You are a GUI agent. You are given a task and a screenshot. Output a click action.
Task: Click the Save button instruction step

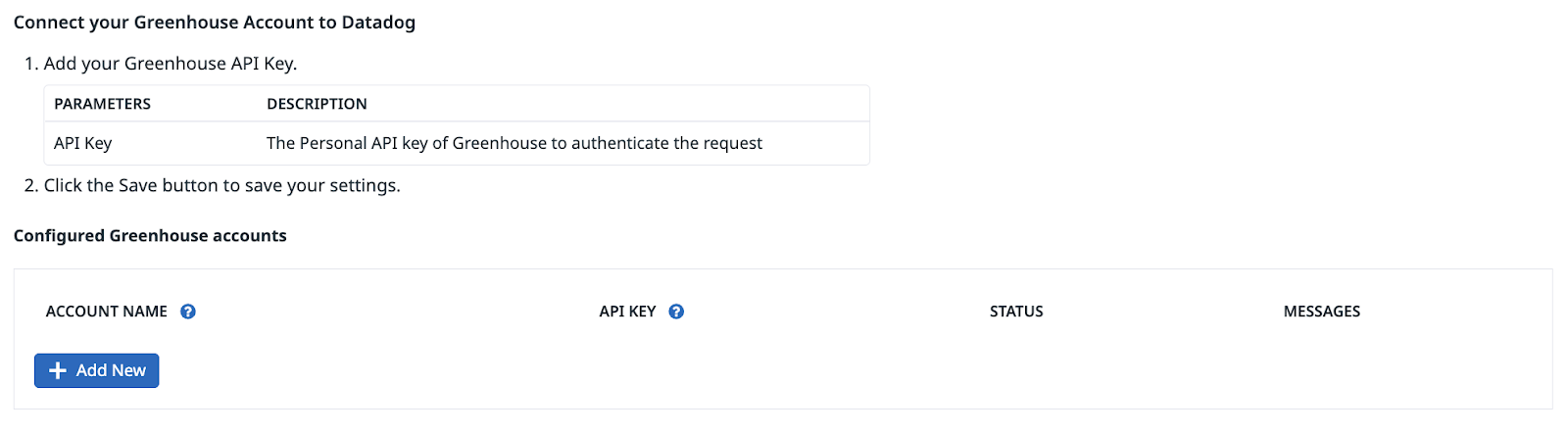point(222,185)
